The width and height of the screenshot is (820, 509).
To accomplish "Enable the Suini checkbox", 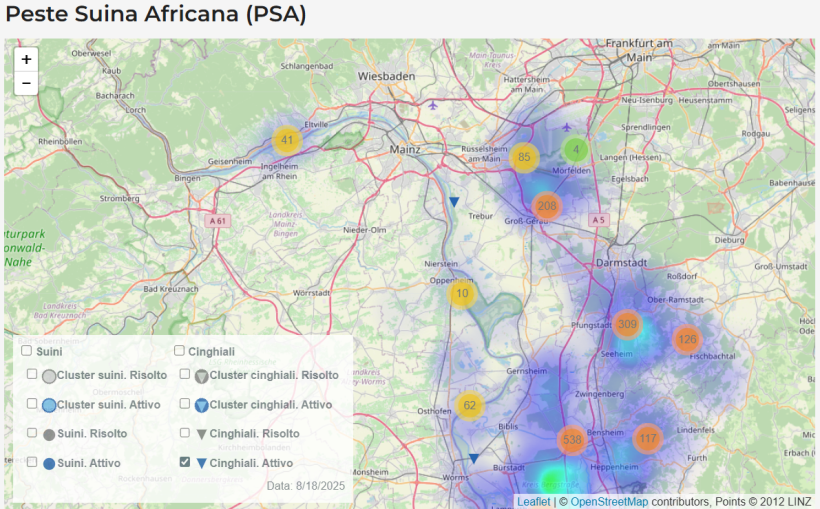I will 26,351.
